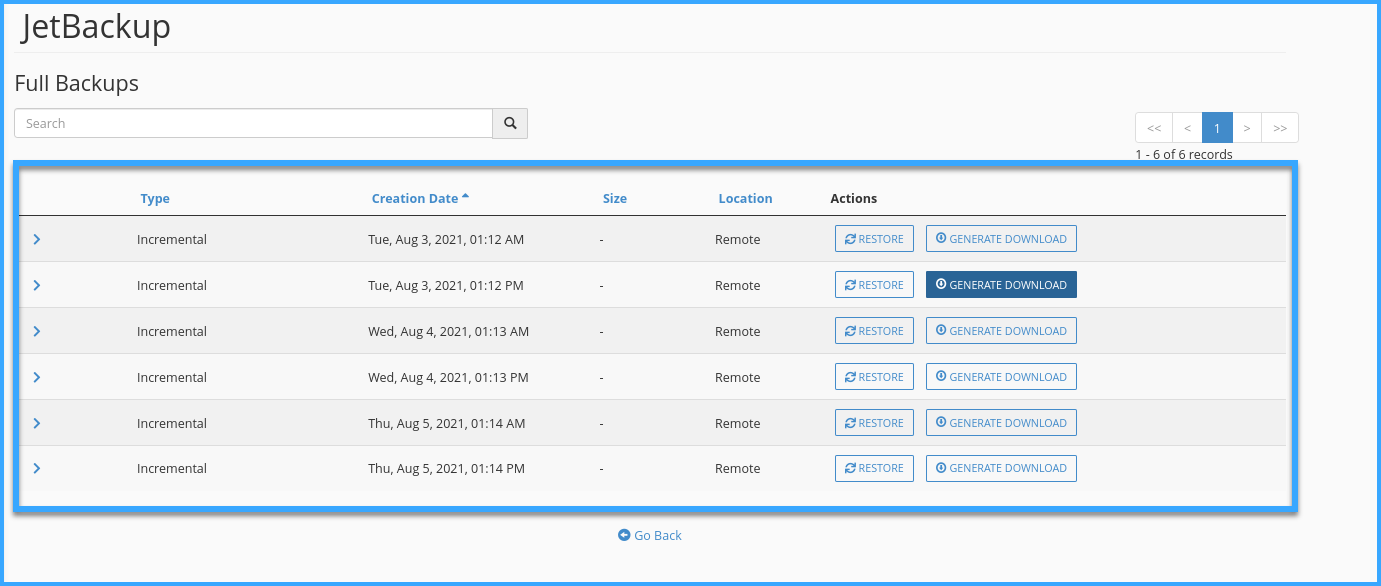
Task: Click the Go Back link
Action: [x=650, y=536]
